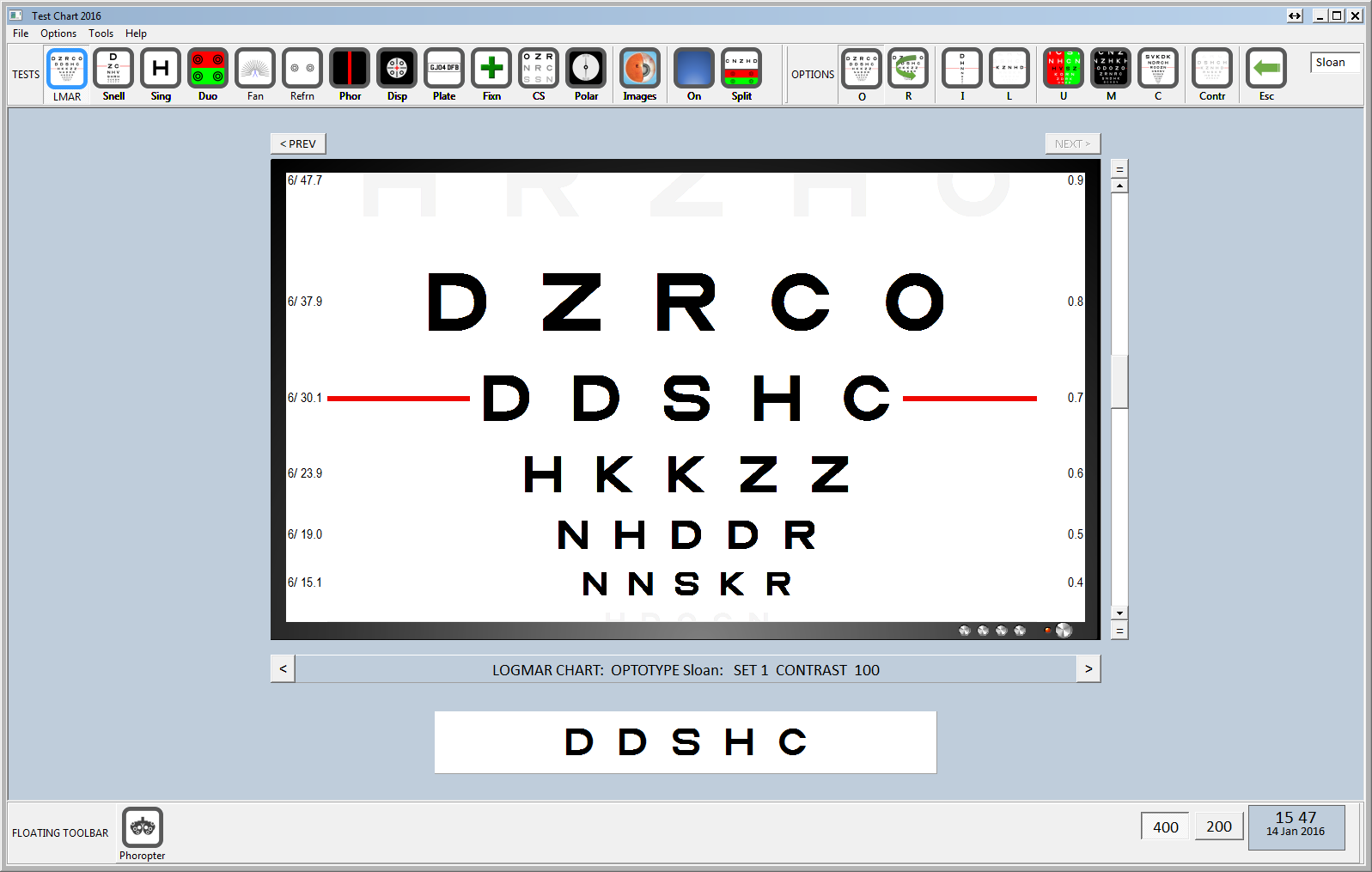Click the 400 button

coord(1165,826)
